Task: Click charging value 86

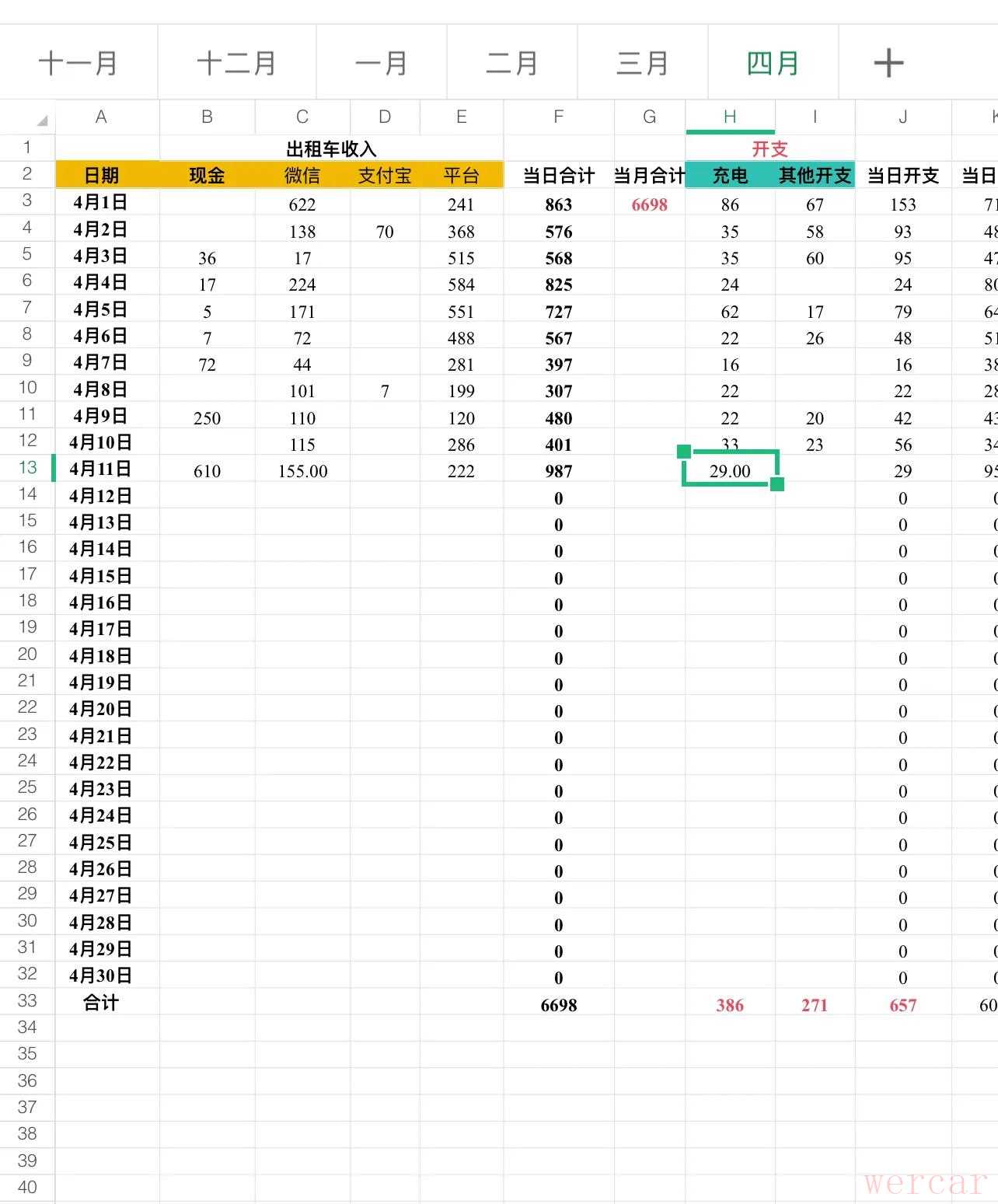Action: (x=730, y=204)
